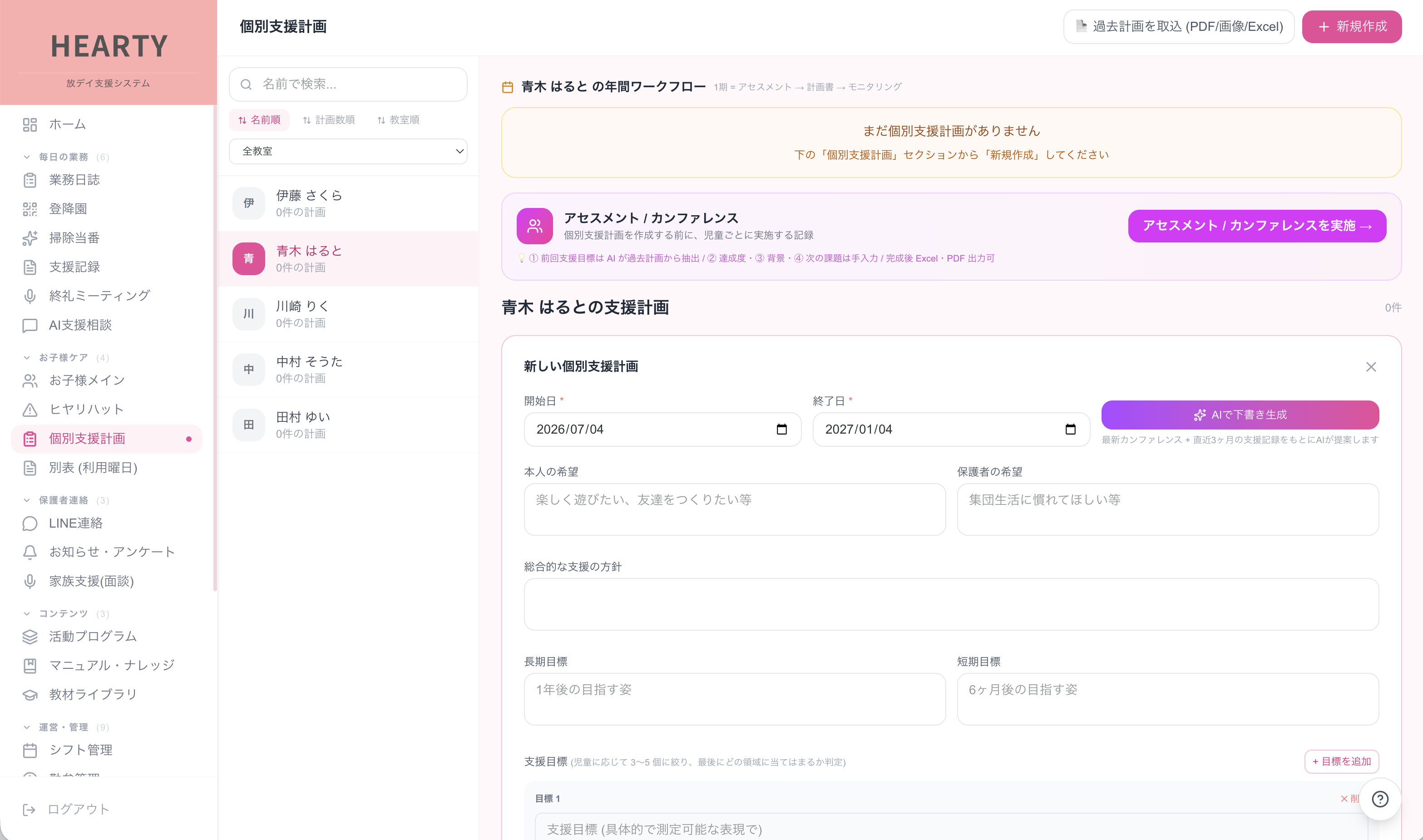Open シフト管理 calendar item

[106, 750]
